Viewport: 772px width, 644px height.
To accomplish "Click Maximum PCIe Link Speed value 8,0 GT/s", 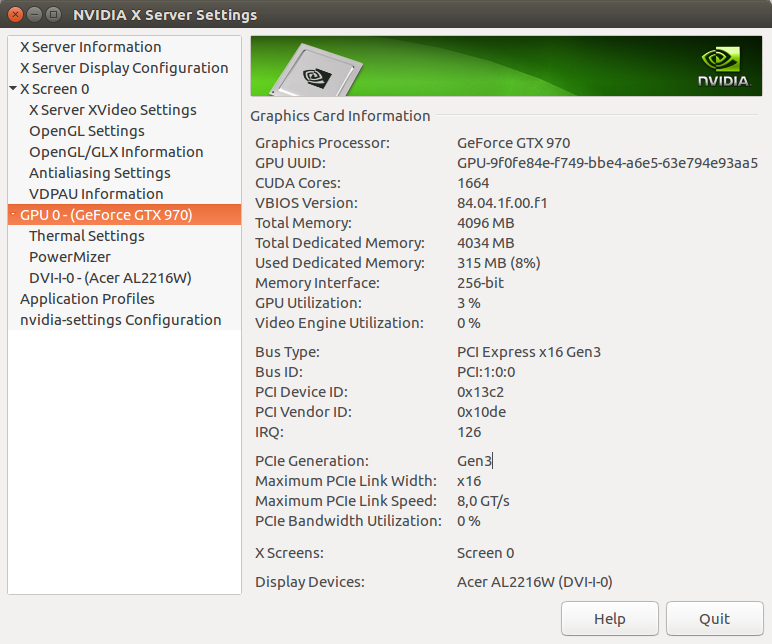I will (483, 501).
